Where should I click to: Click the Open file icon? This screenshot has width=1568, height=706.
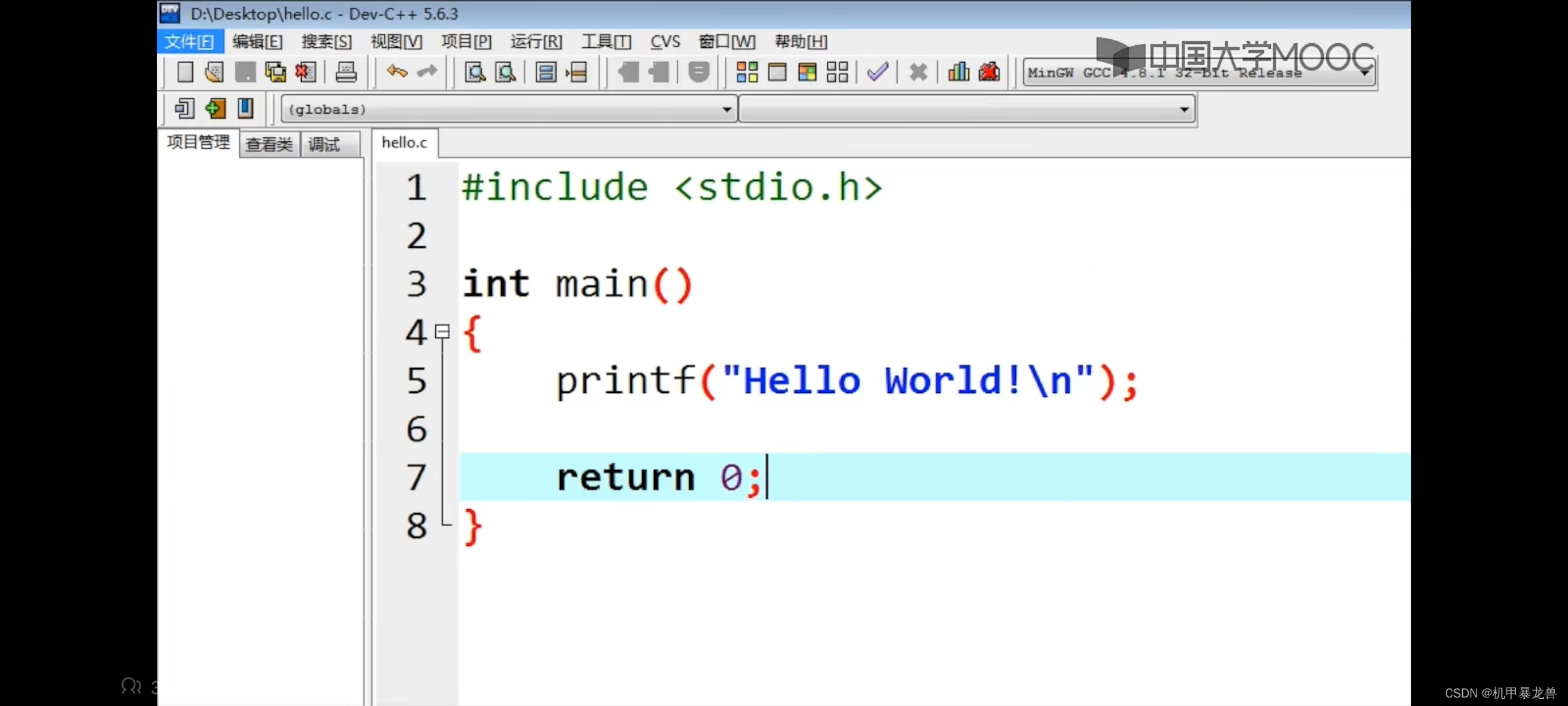tap(214, 72)
